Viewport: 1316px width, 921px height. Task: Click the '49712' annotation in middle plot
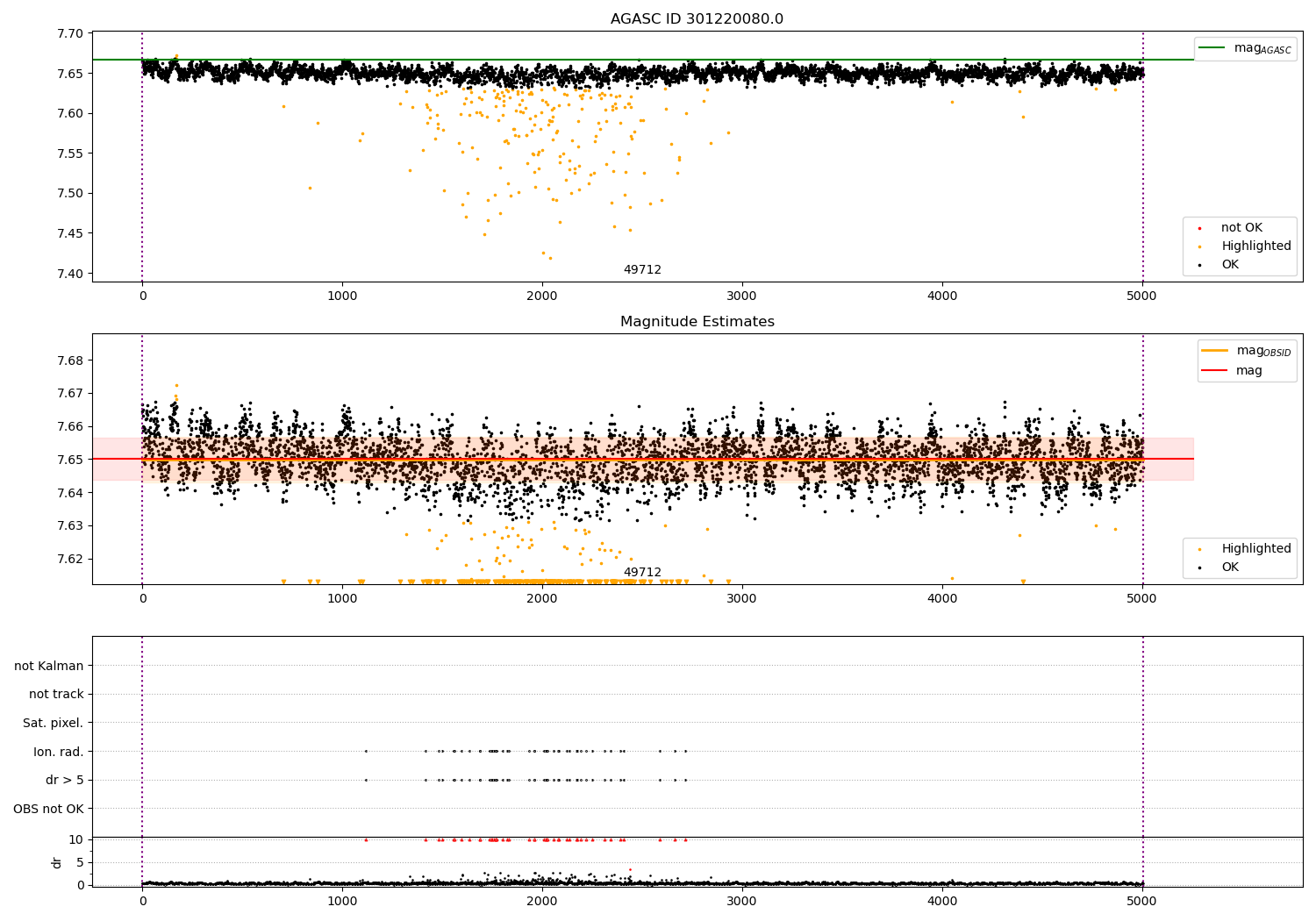pyautogui.click(x=642, y=573)
